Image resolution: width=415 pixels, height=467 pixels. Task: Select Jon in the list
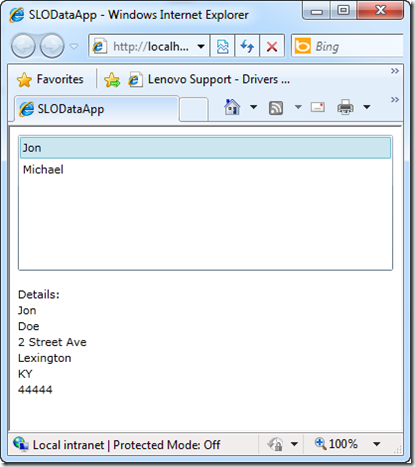[205, 148]
